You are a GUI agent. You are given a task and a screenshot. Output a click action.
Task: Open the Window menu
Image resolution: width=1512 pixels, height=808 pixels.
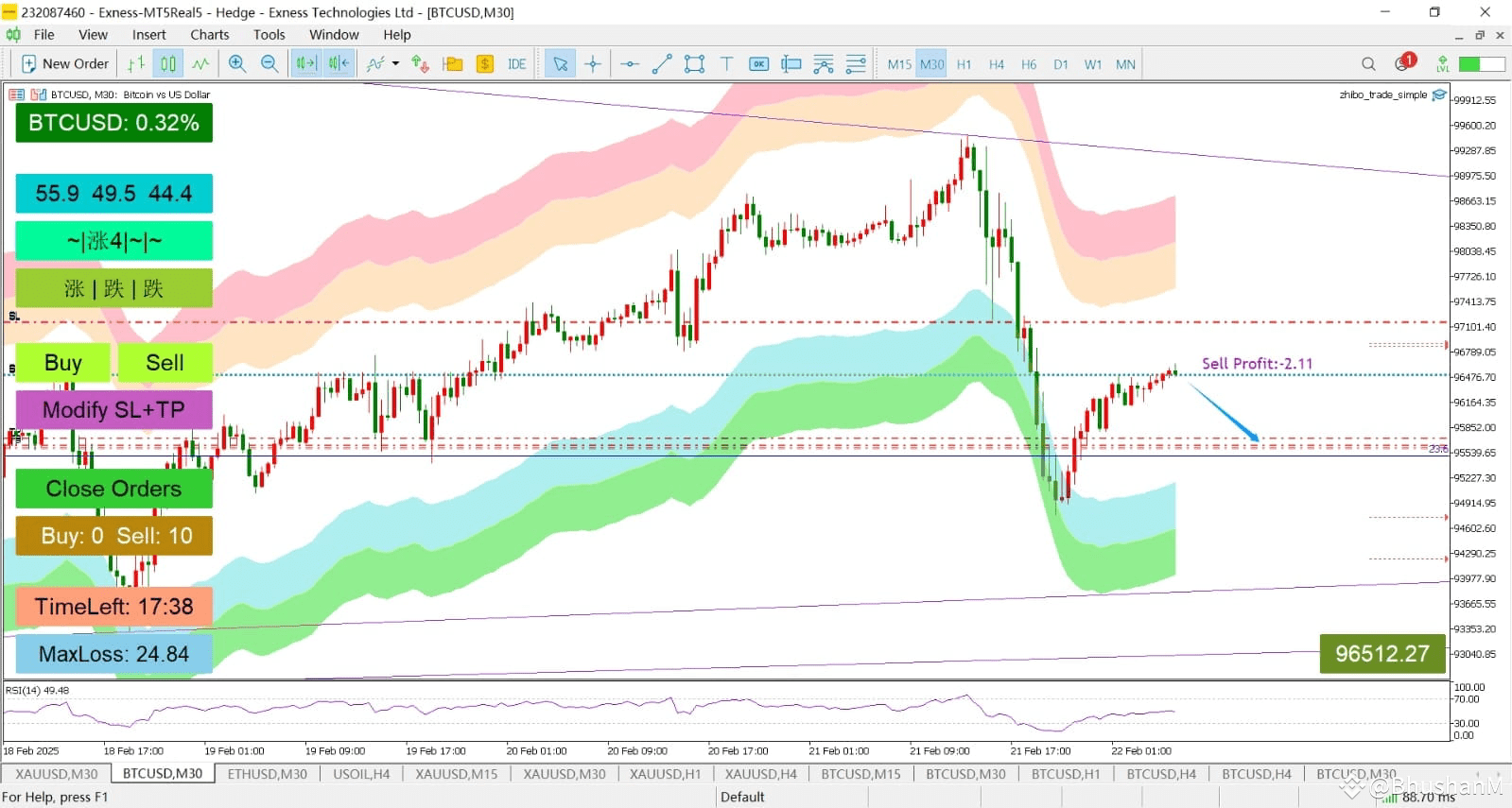pyautogui.click(x=334, y=35)
